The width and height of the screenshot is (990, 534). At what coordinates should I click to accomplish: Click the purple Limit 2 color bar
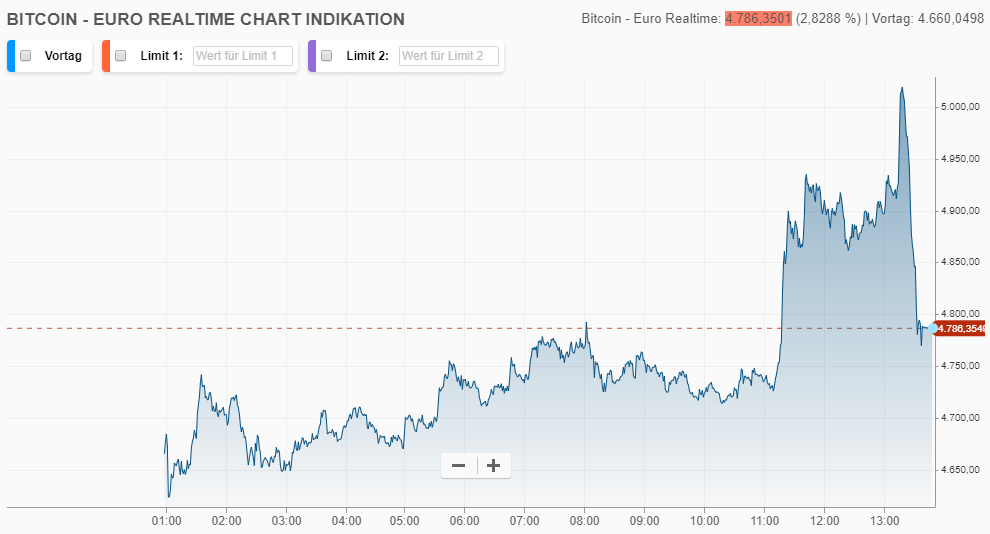312,56
